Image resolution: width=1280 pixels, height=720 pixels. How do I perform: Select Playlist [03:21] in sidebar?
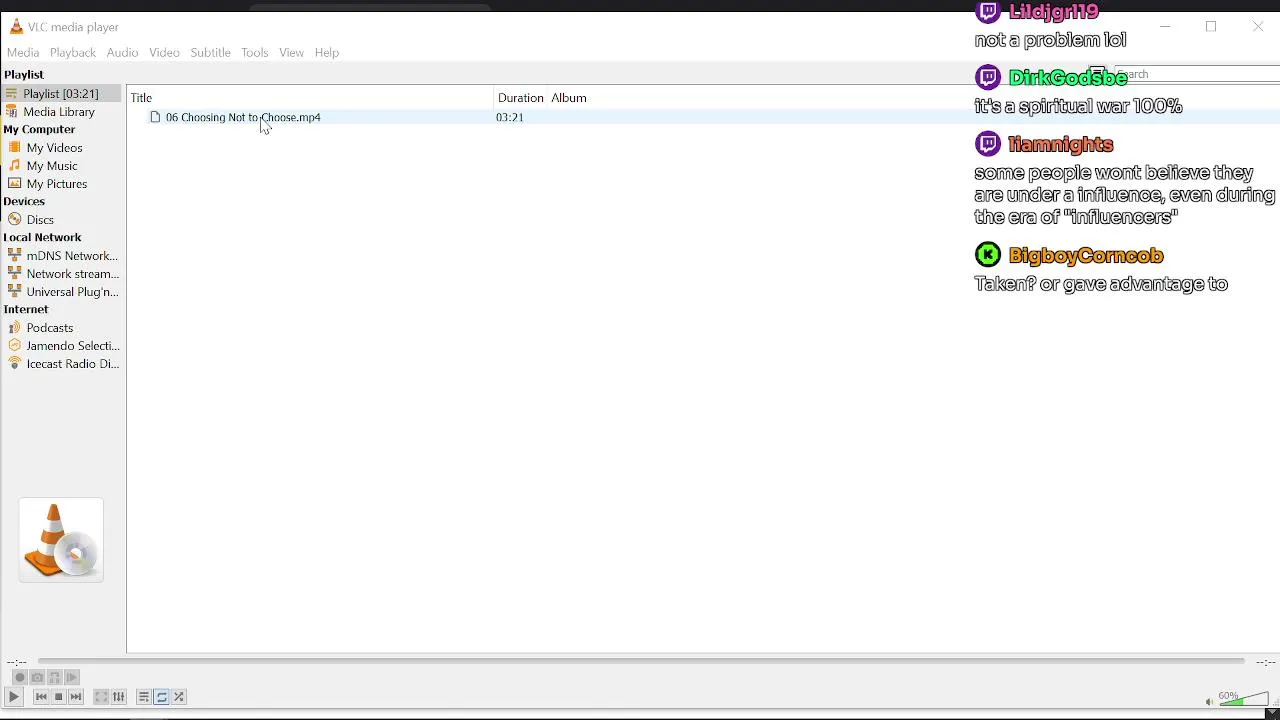[x=62, y=93]
